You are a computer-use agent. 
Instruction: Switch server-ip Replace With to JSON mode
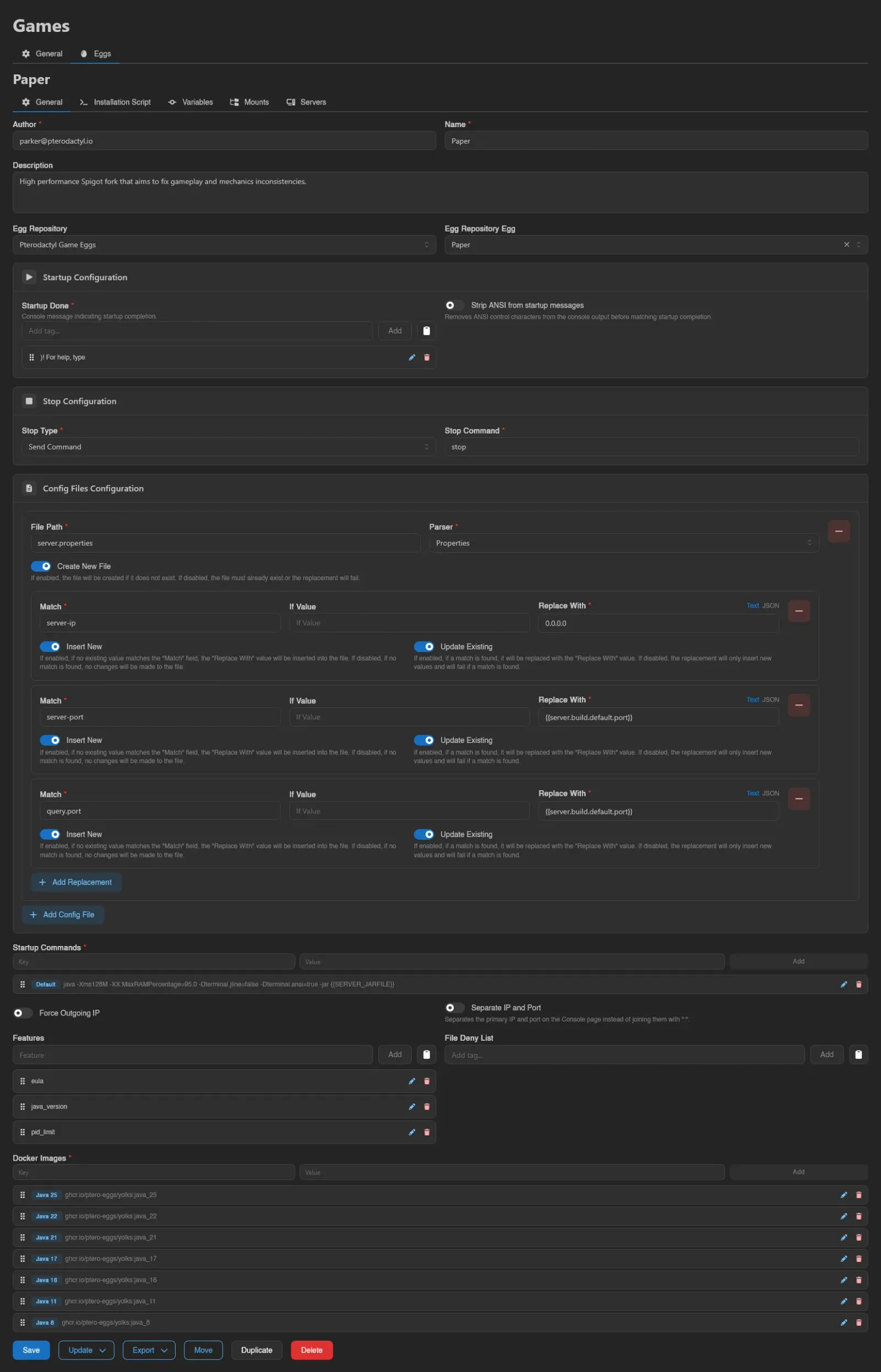click(770, 605)
